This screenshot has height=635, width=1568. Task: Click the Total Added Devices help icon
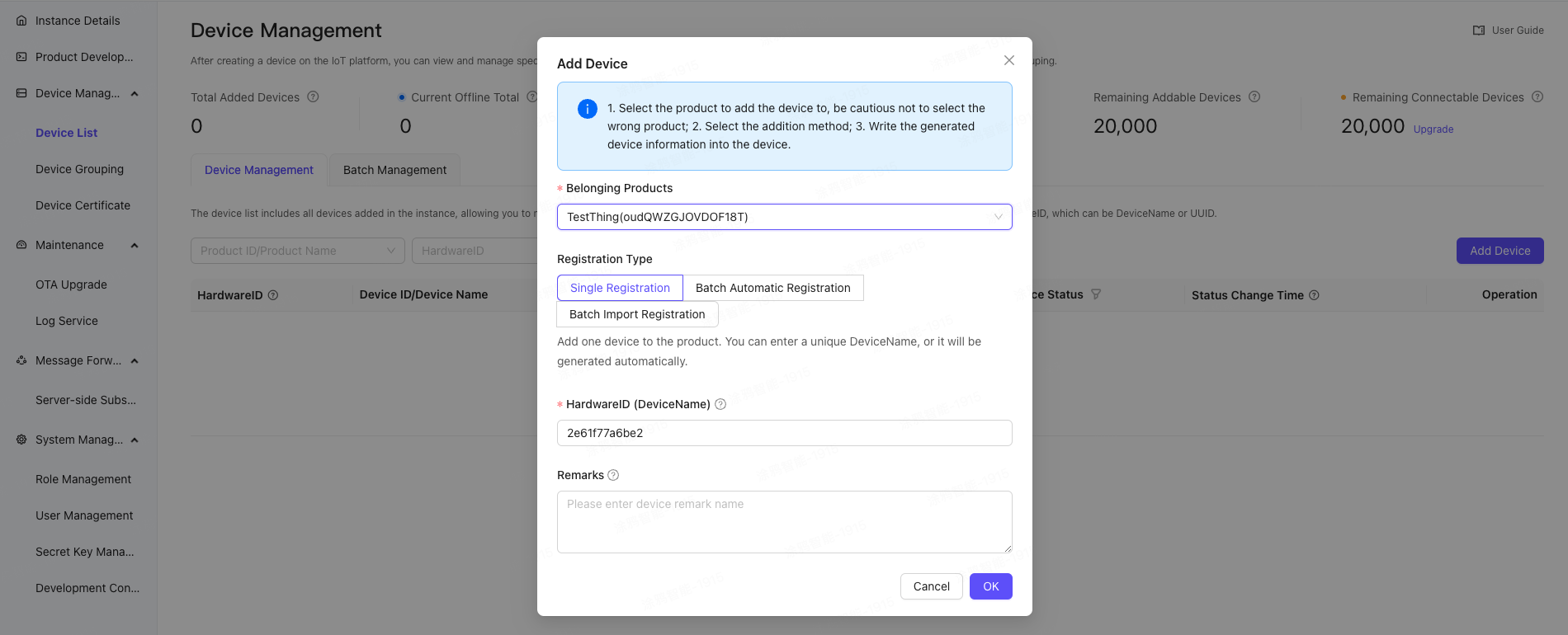(313, 96)
